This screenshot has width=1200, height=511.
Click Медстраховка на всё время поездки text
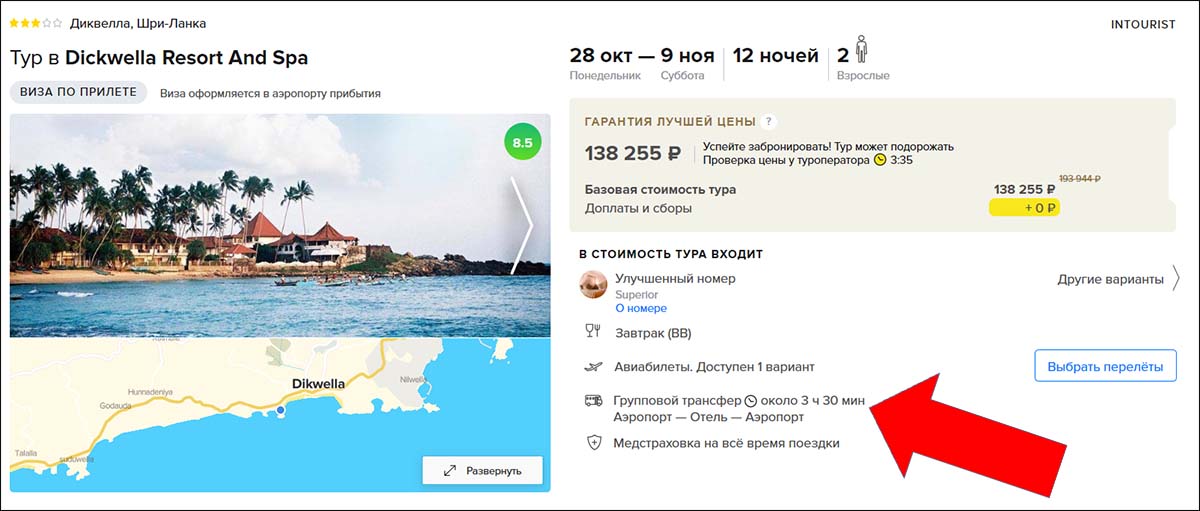tap(727, 443)
